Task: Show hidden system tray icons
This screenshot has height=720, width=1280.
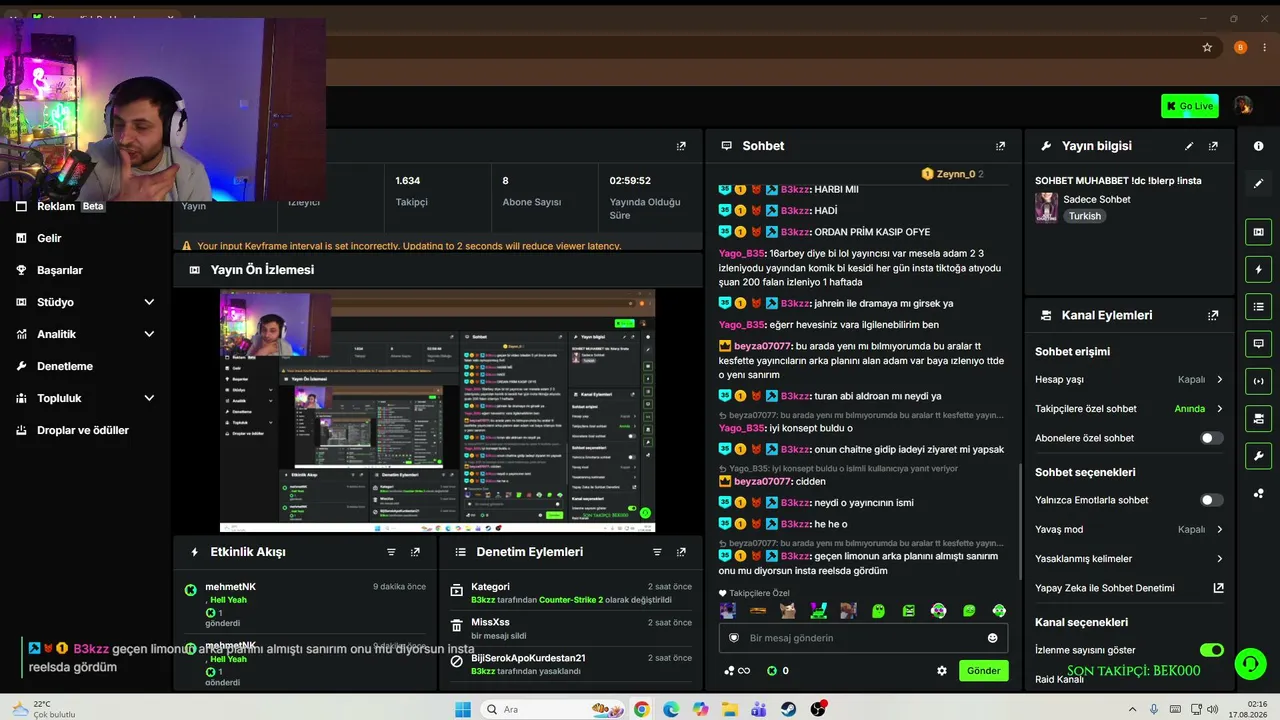Action: [1132, 710]
